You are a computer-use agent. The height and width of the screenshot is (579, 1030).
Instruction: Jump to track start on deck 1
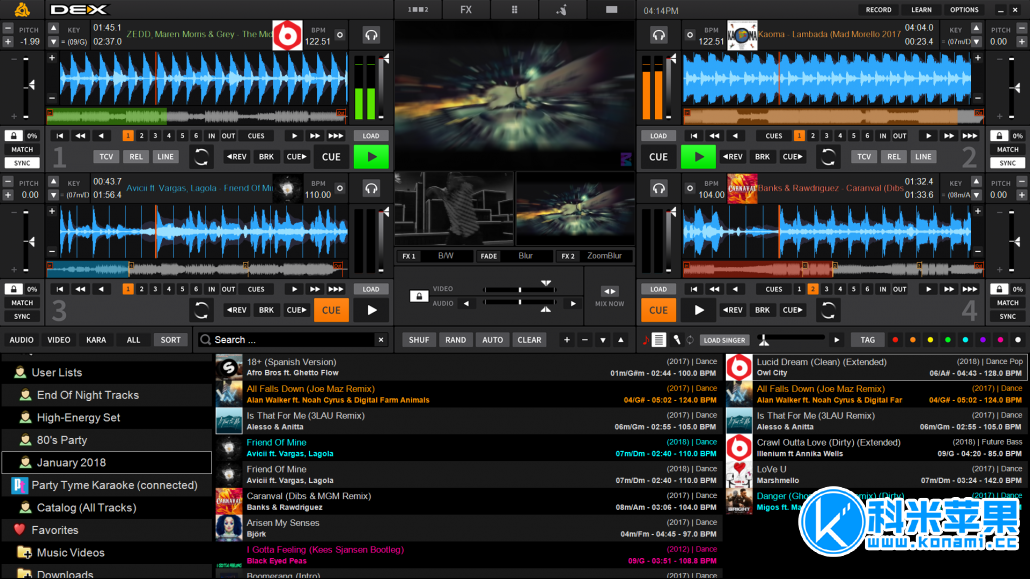60,136
